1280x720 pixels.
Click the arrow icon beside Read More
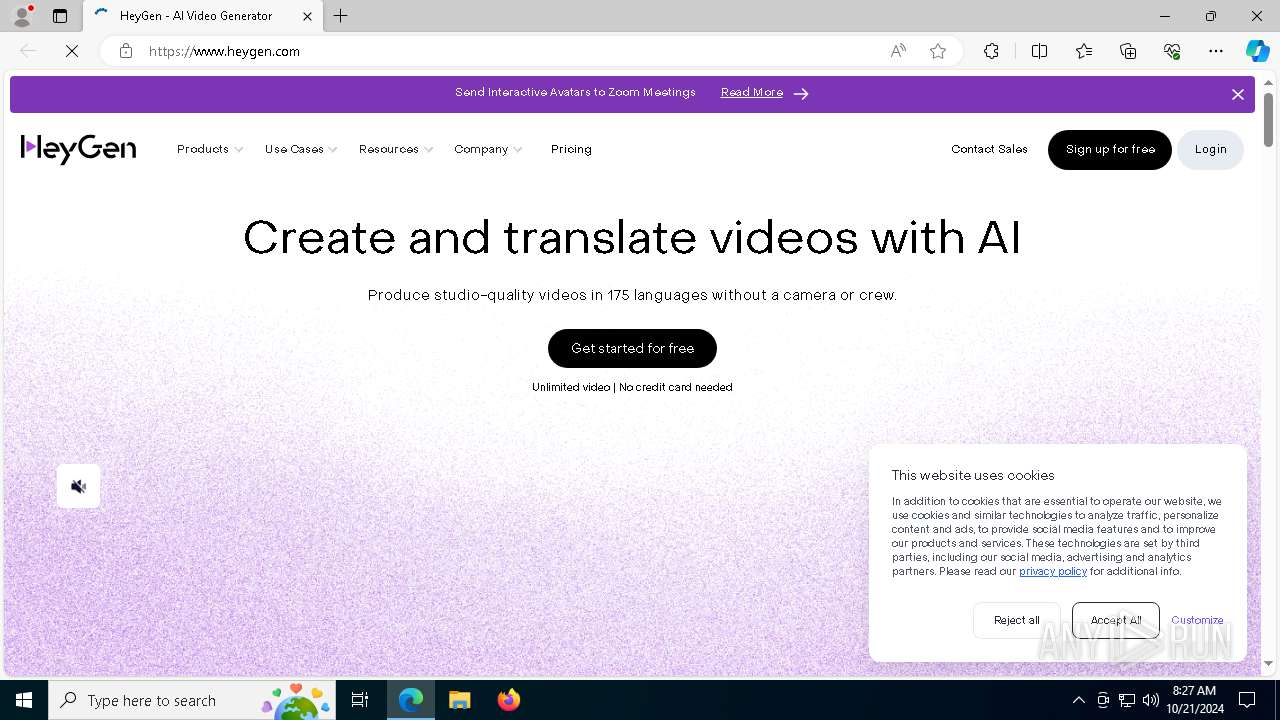[801, 93]
